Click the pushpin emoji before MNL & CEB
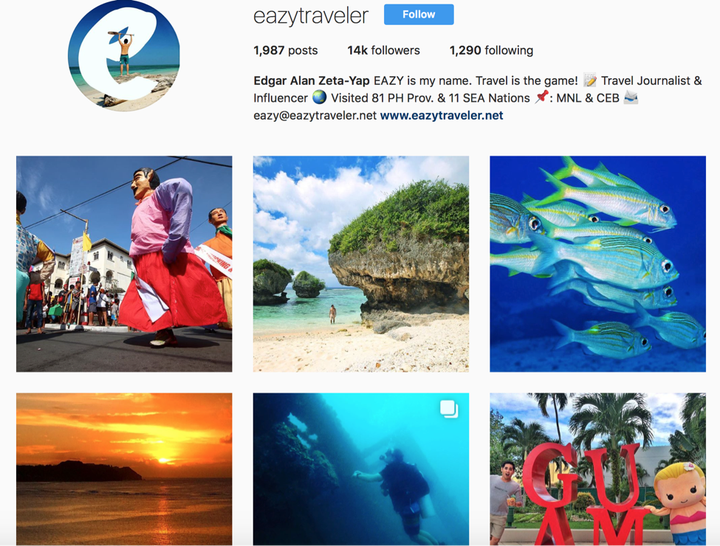This screenshot has width=720, height=546. (x=542, y=97)
